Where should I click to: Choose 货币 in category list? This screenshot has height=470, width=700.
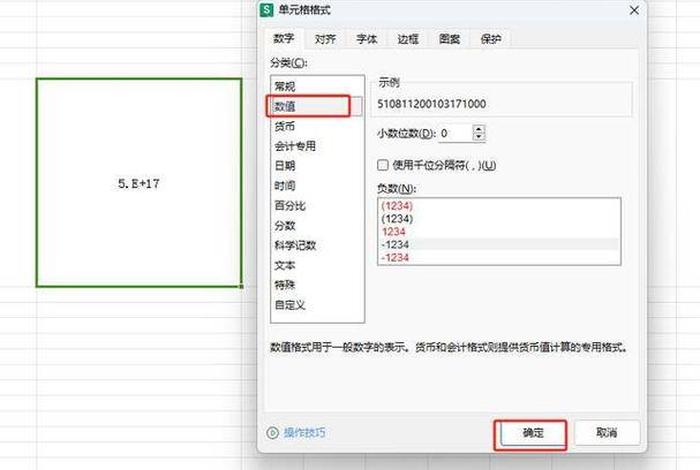pos(317,126)
